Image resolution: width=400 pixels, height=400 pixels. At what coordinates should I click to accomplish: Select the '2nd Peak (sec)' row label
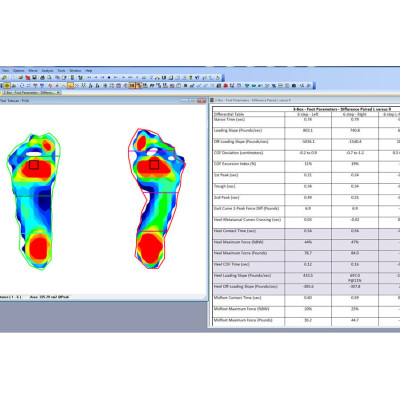pyautogui.click(x=226, y=197)
